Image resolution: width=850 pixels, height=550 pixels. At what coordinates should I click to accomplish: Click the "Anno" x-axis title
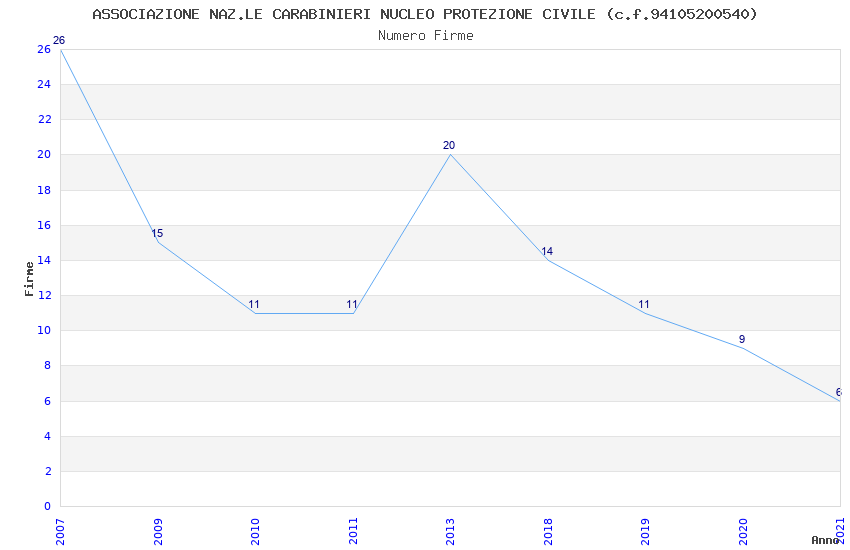coord(825,540)
